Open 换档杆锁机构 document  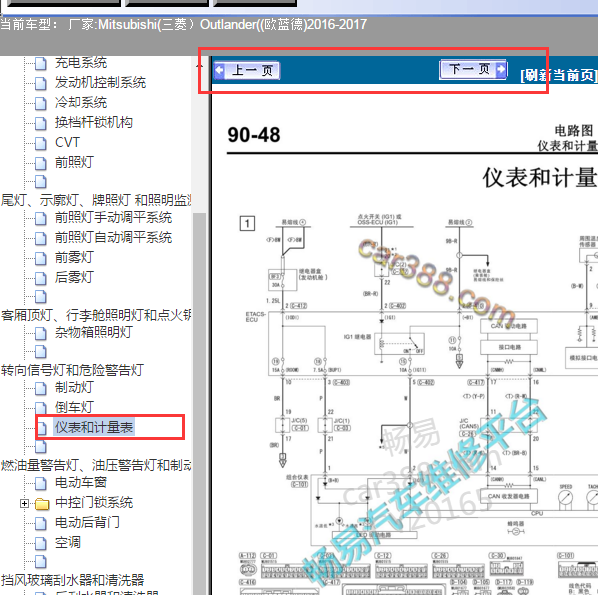(94, 122)
